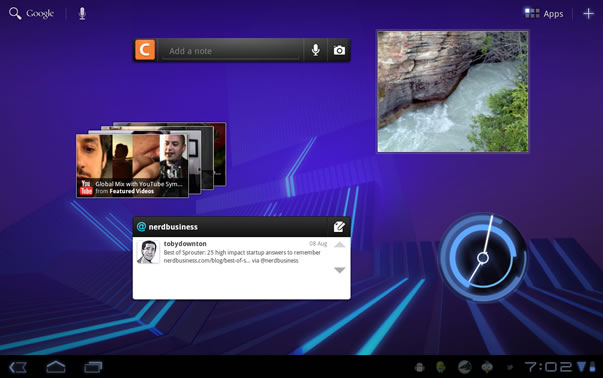Open the nerdbusiness account title
603x378 pixels.
pyautogui.click(x=173, y=227)
